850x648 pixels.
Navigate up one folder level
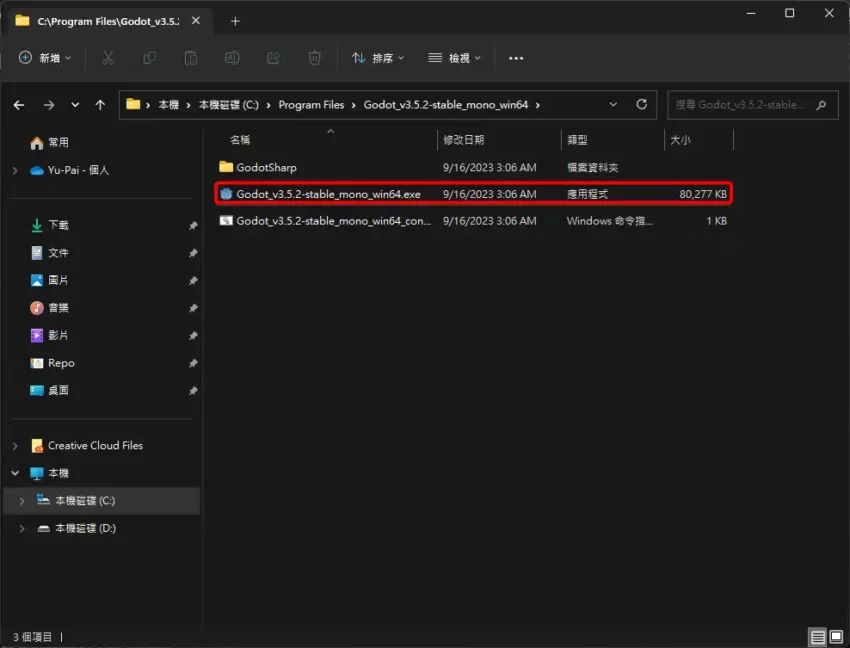tap(100, 105)
